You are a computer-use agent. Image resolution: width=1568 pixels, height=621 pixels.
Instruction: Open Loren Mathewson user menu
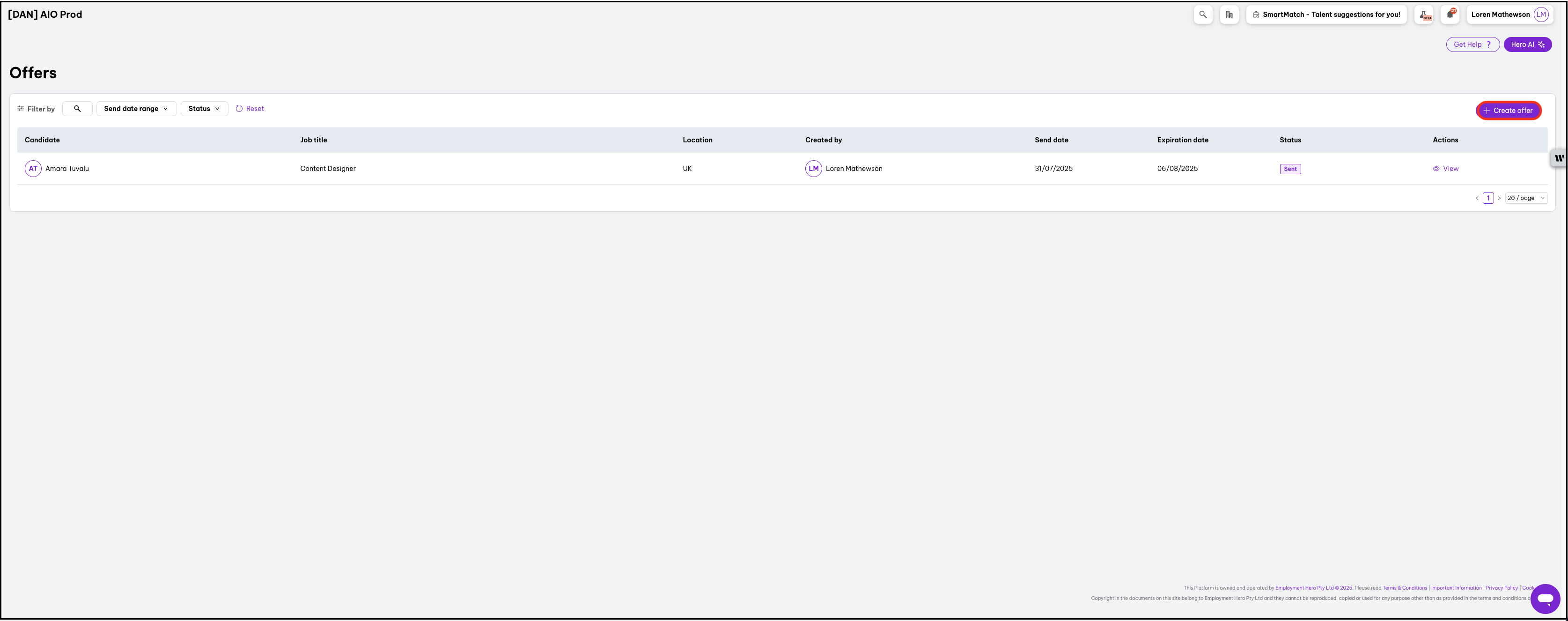click(x=1509, y=15)
